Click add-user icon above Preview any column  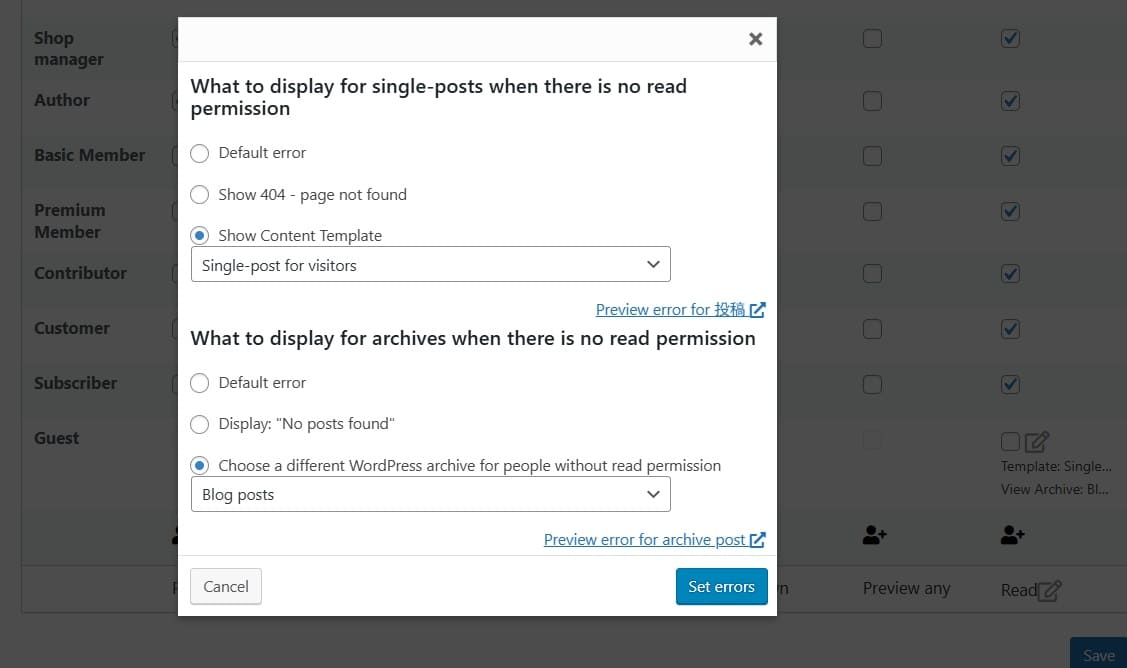pyautogui.click(x=874, y=536)
